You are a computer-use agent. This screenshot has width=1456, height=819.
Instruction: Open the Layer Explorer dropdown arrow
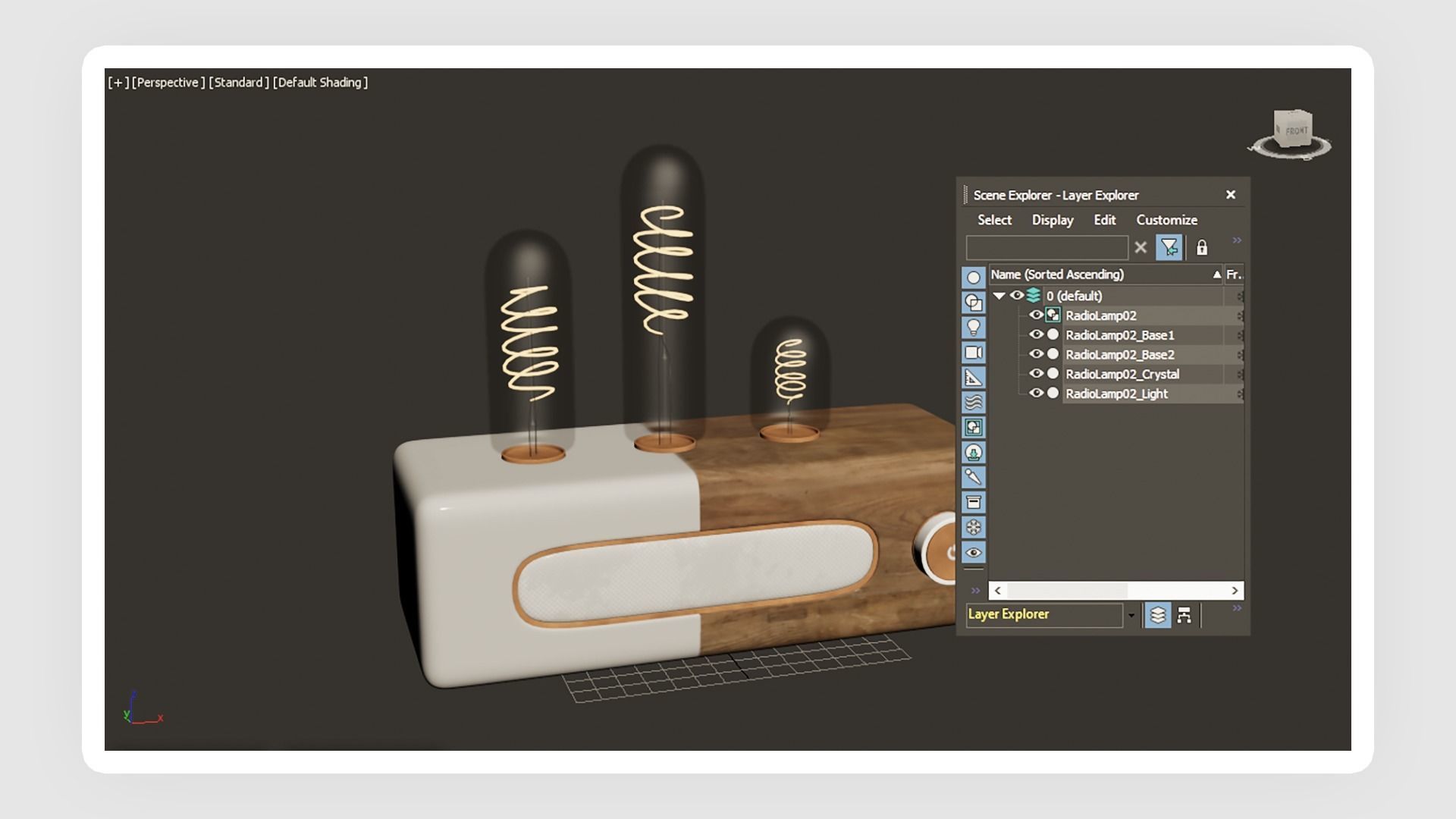click(x=1131, y=615)
